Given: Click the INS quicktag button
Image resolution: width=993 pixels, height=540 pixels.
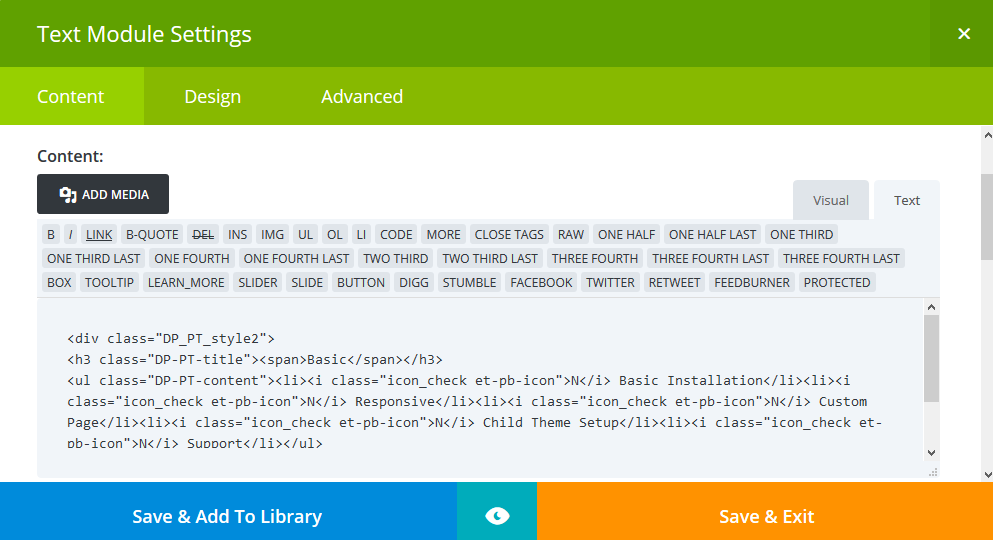Looking at the screenshot, I should (x=237, y=234).
